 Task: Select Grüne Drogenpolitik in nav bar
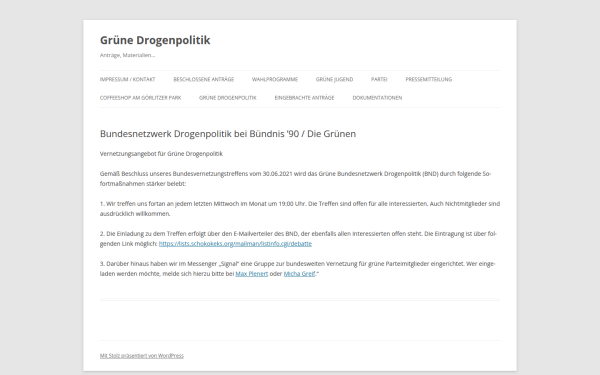point(228,98)
